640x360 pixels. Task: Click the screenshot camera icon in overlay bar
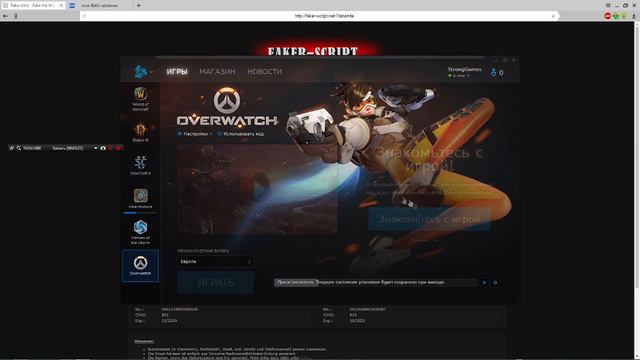coord(103,148)
